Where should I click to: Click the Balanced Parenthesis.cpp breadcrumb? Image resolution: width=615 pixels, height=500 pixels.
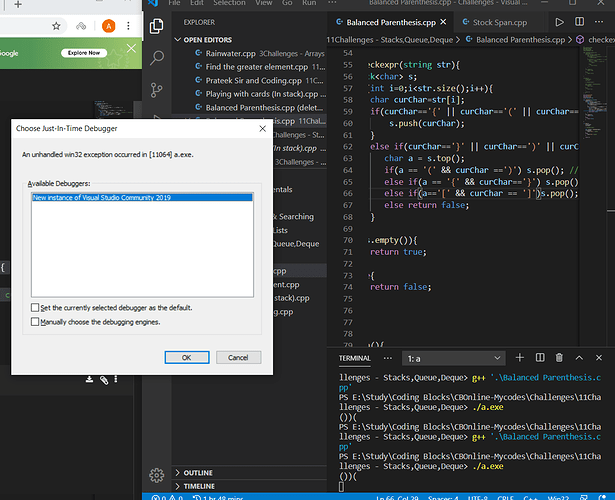(520, 40)
